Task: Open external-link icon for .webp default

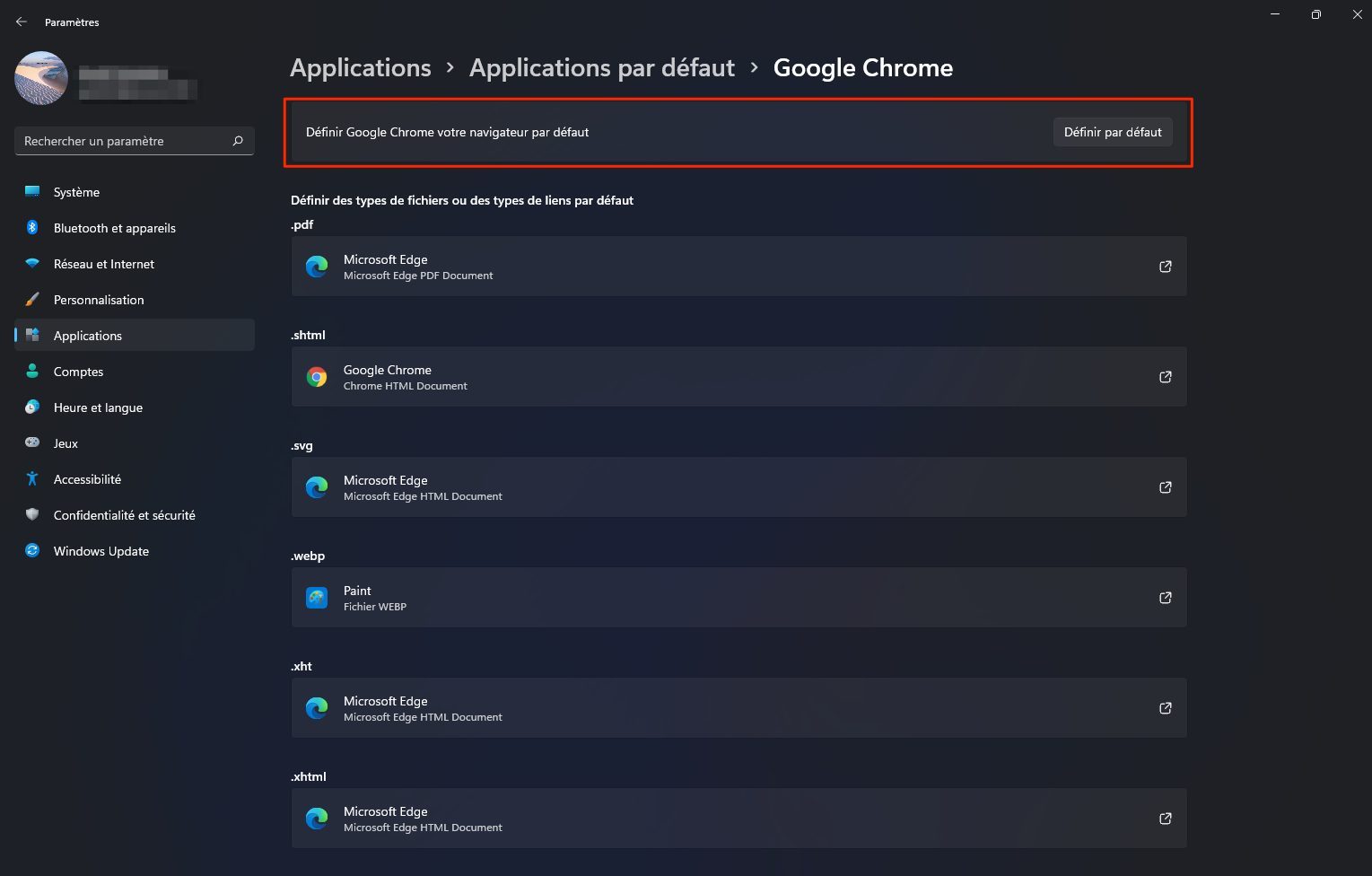Action: [x=1165, y=598]
